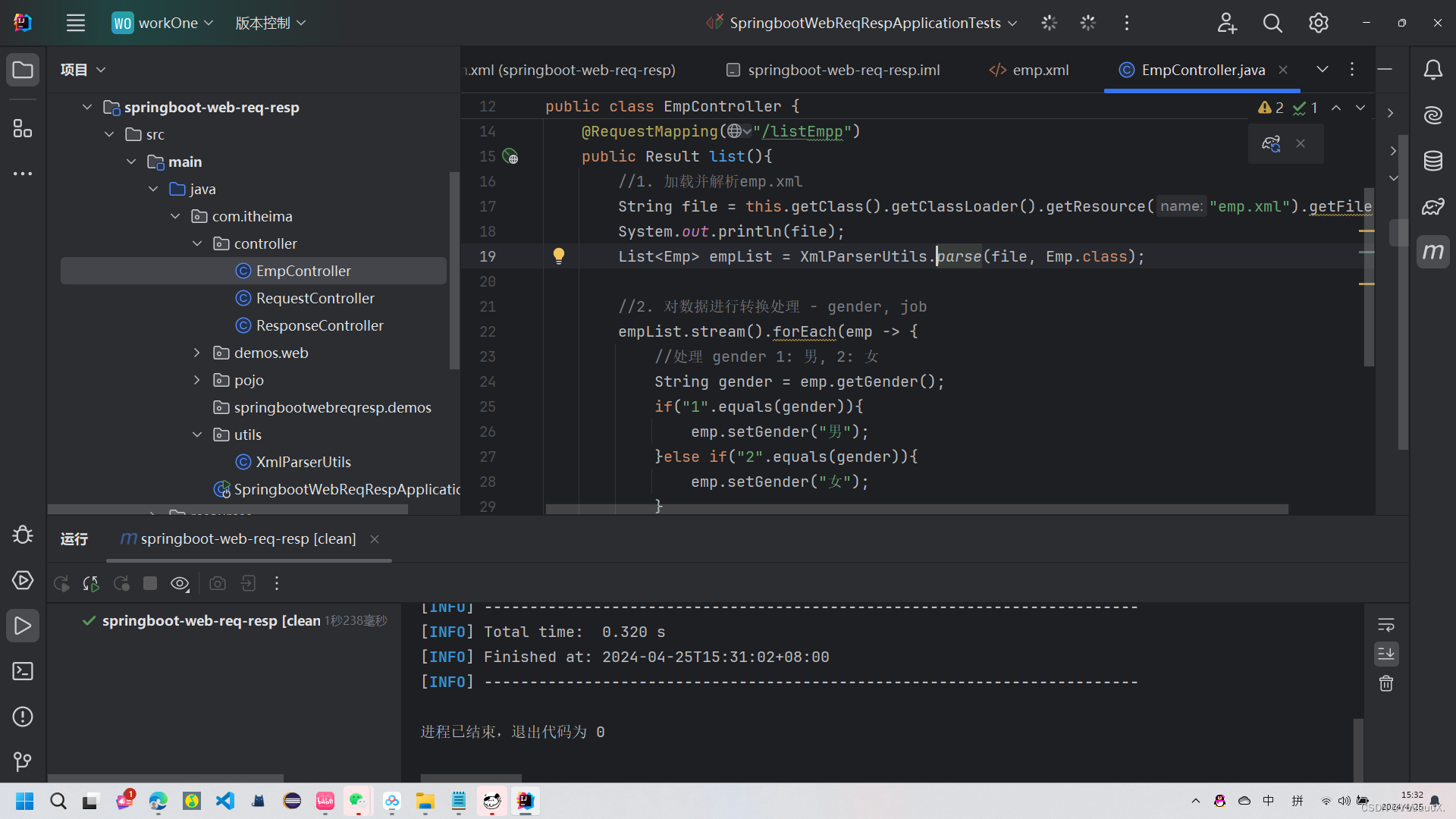Toggle soft-wrap in the run console
The image size is (1456, 819).
pos(1386,625)
